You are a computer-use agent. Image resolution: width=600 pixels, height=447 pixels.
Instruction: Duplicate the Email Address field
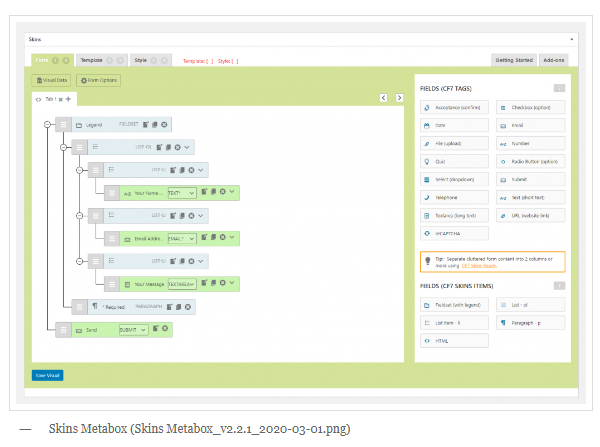pos(213,238)
